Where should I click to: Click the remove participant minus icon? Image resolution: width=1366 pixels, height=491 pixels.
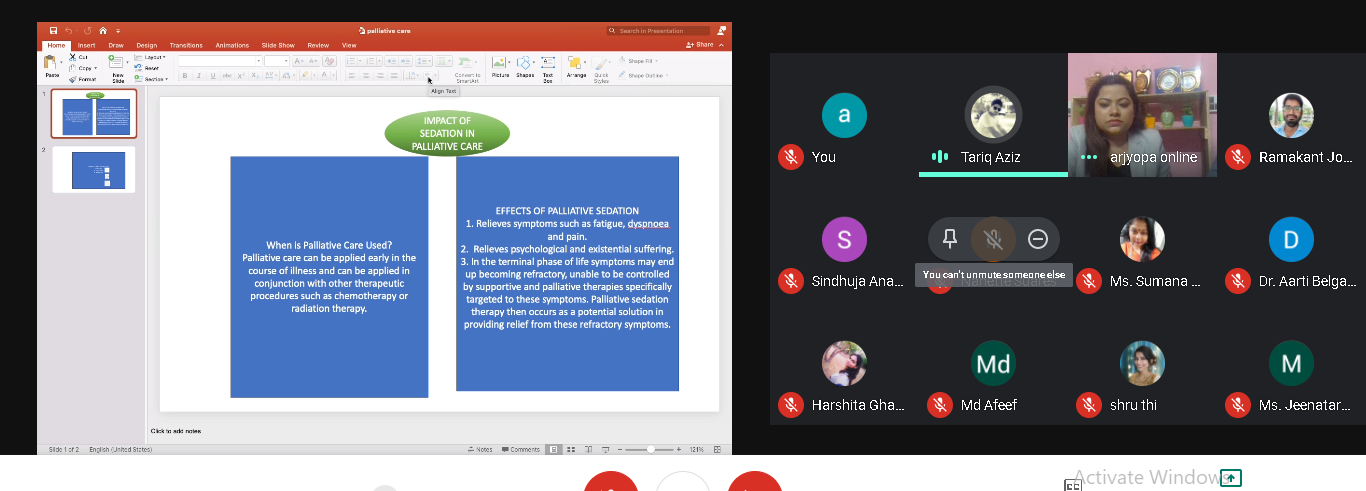(x=1037, y=238)
